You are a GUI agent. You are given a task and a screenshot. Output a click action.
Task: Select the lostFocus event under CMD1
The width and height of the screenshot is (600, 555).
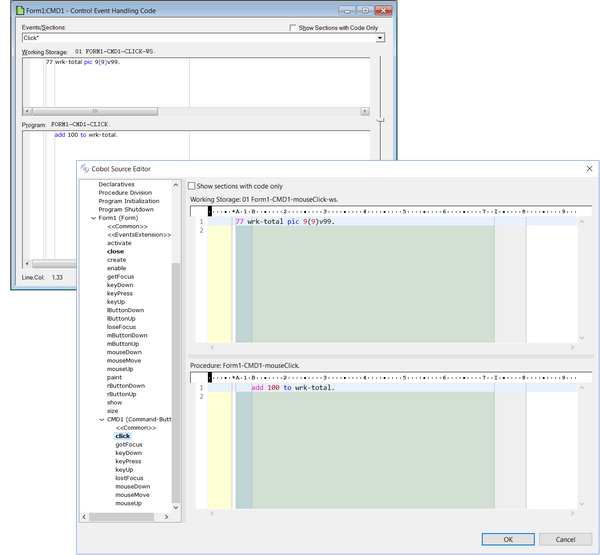pyautogui.click(x=129, y=478)
